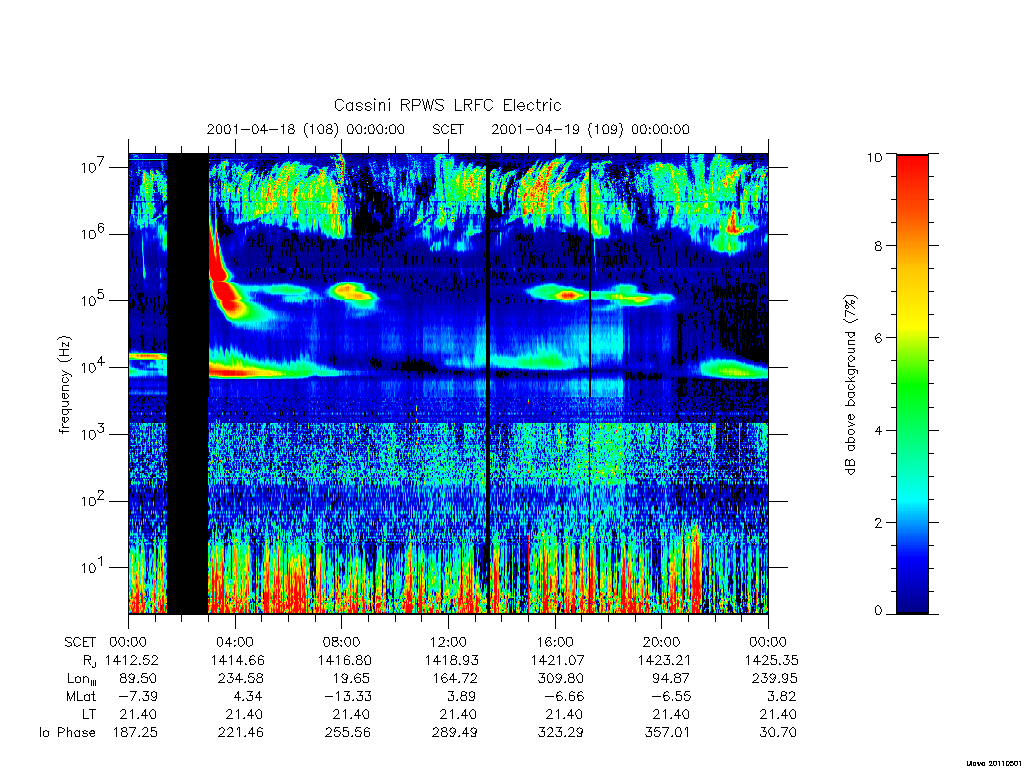Click the SCET label in the top header
Image resolution: width=1024 pixels, height=768 pixels.
pyautogui.click(x=448, y=129)
